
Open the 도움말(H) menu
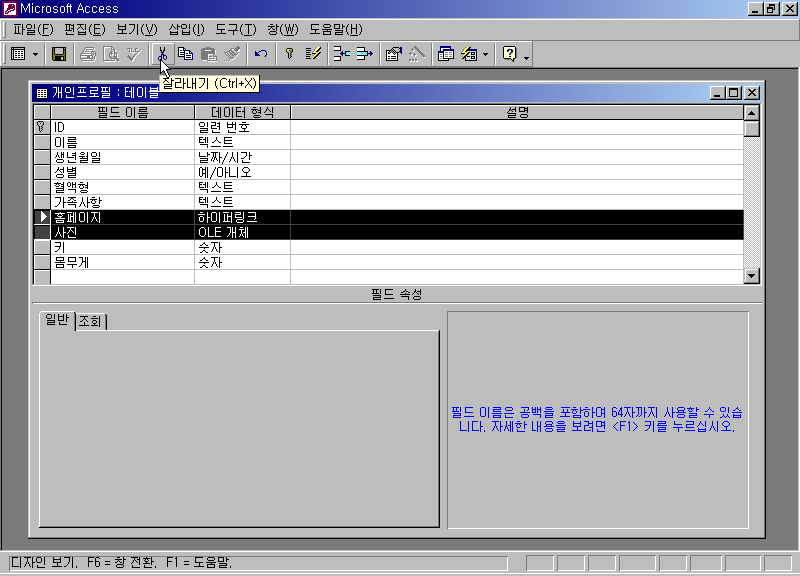[x=335, y=30]
